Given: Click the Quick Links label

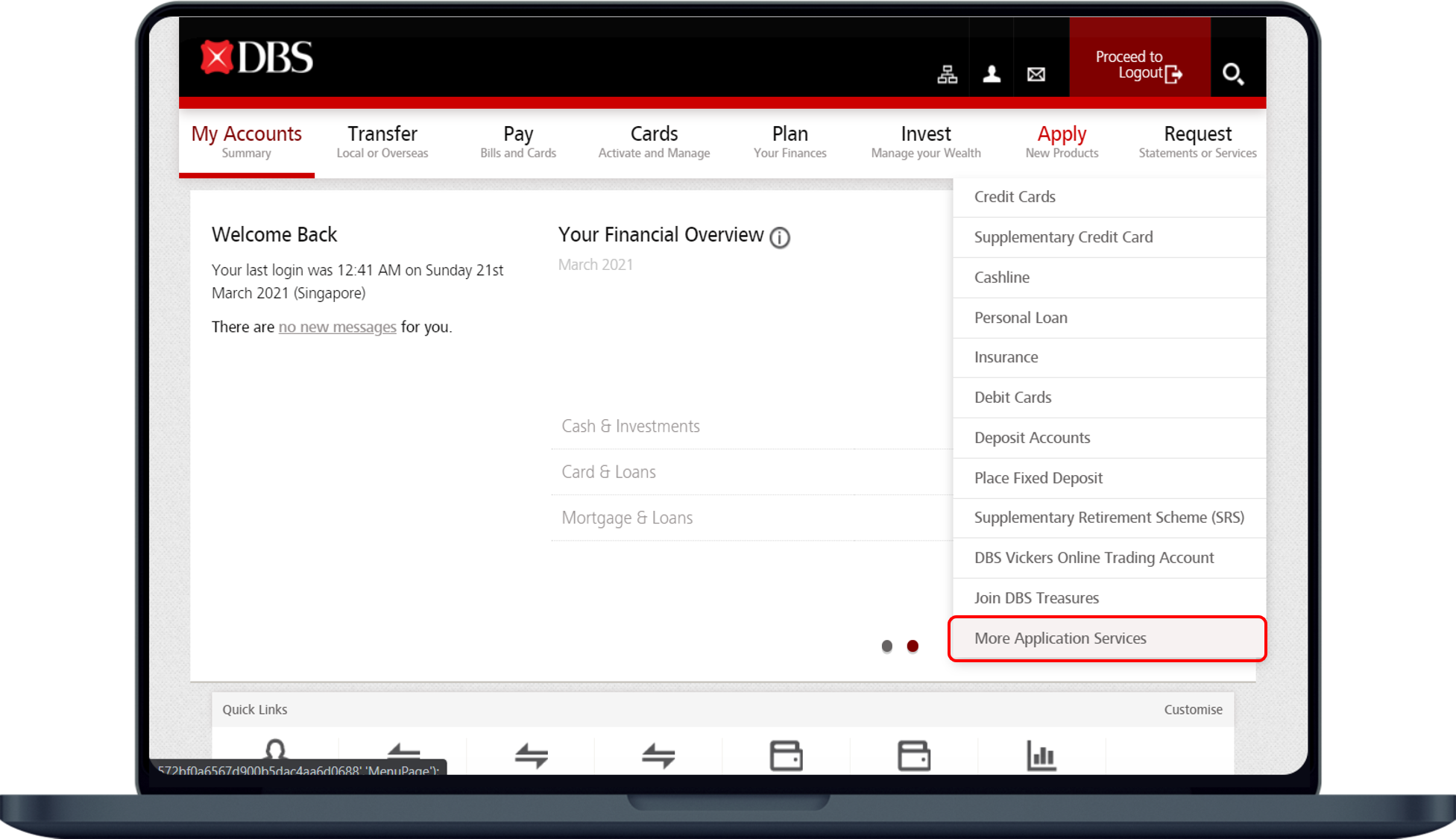Looking at the screenshot, I should coord(255,709).
